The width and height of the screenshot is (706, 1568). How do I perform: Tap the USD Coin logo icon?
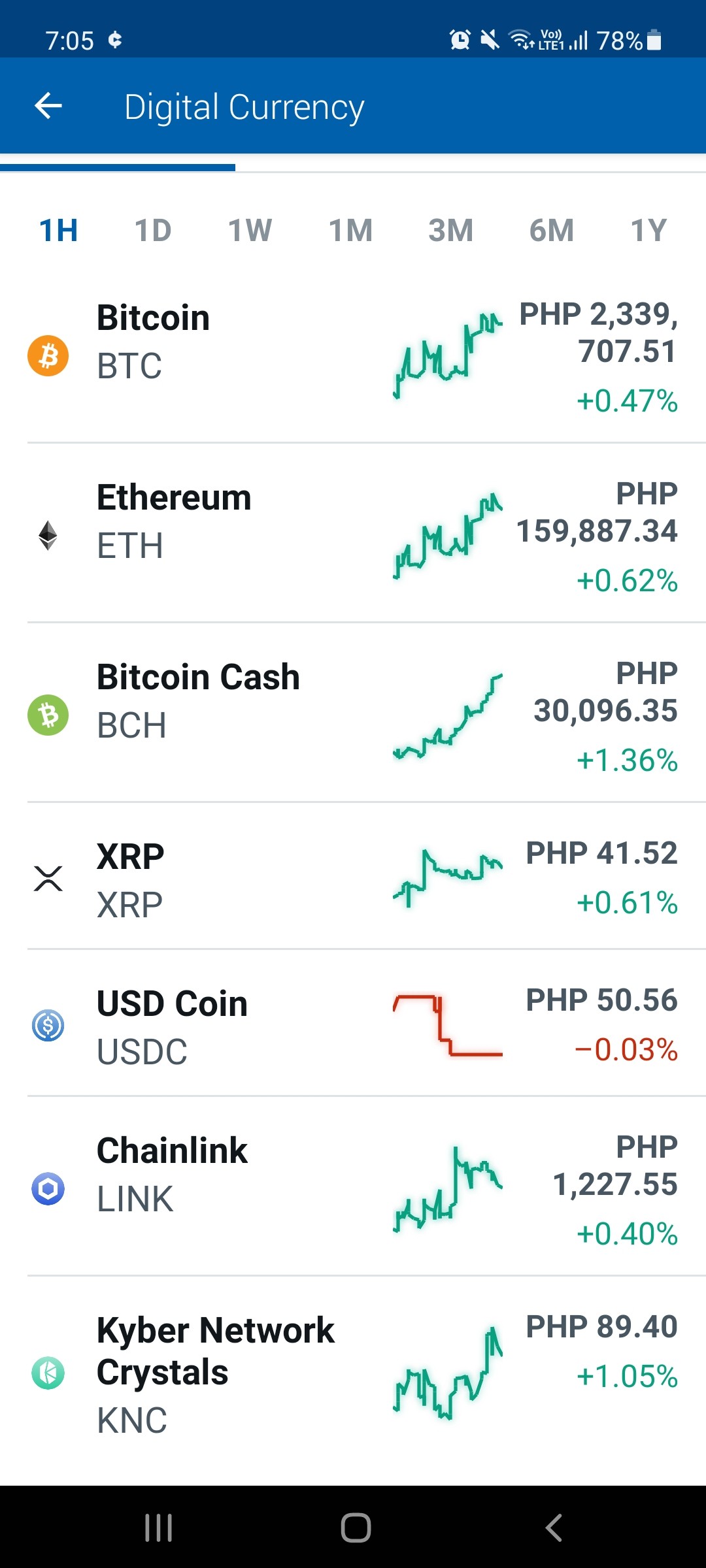pos(48,1025)
